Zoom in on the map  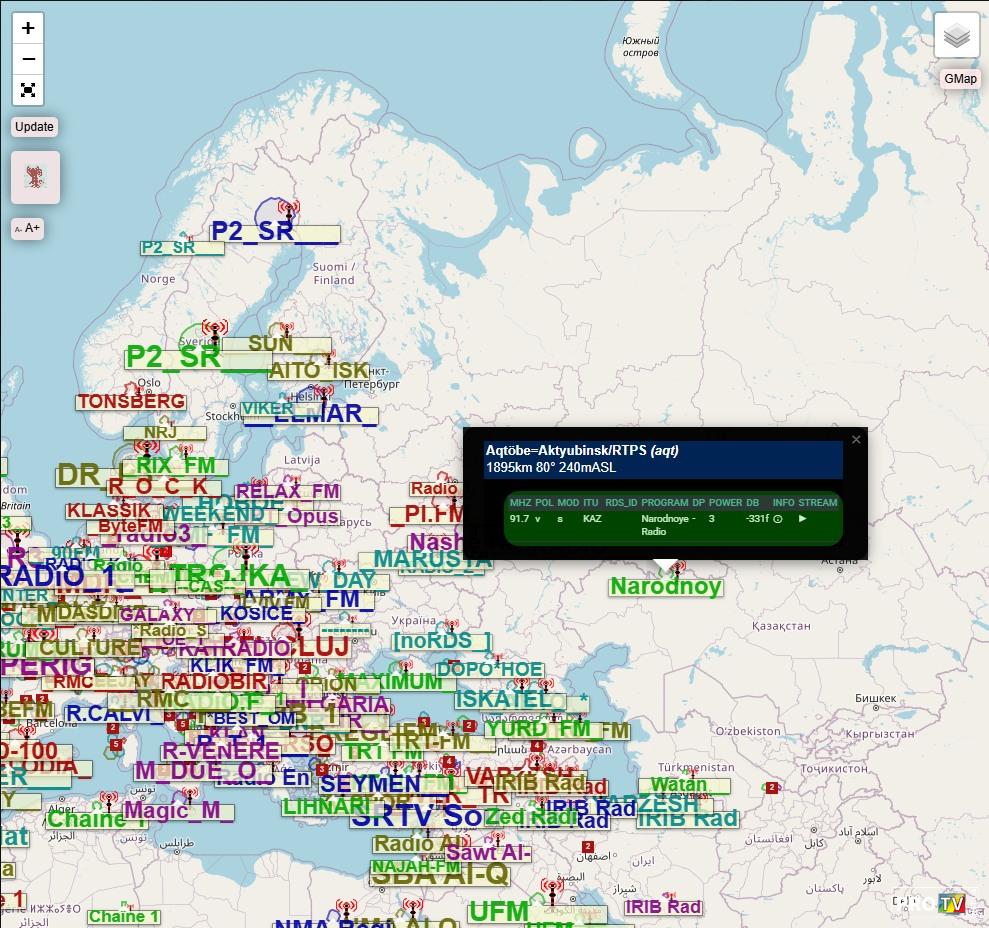[x=28, y=28]
